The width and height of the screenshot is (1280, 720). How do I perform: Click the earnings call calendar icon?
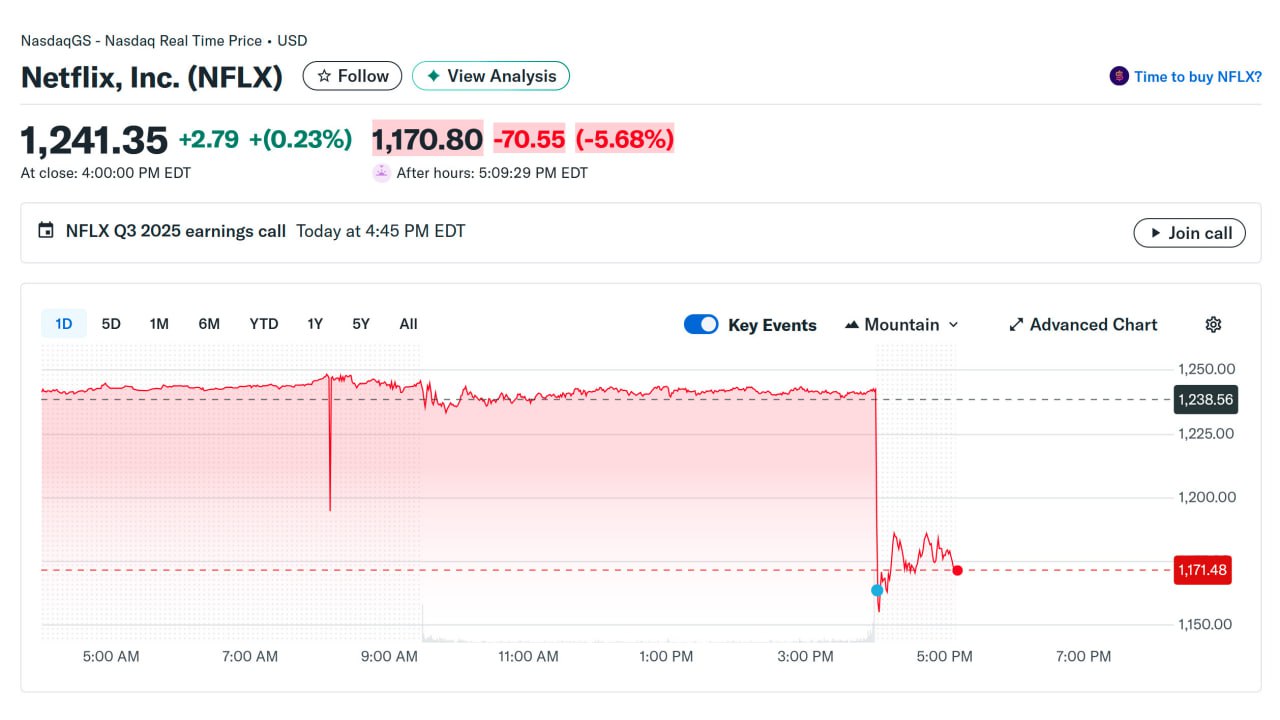click(45, 231)
